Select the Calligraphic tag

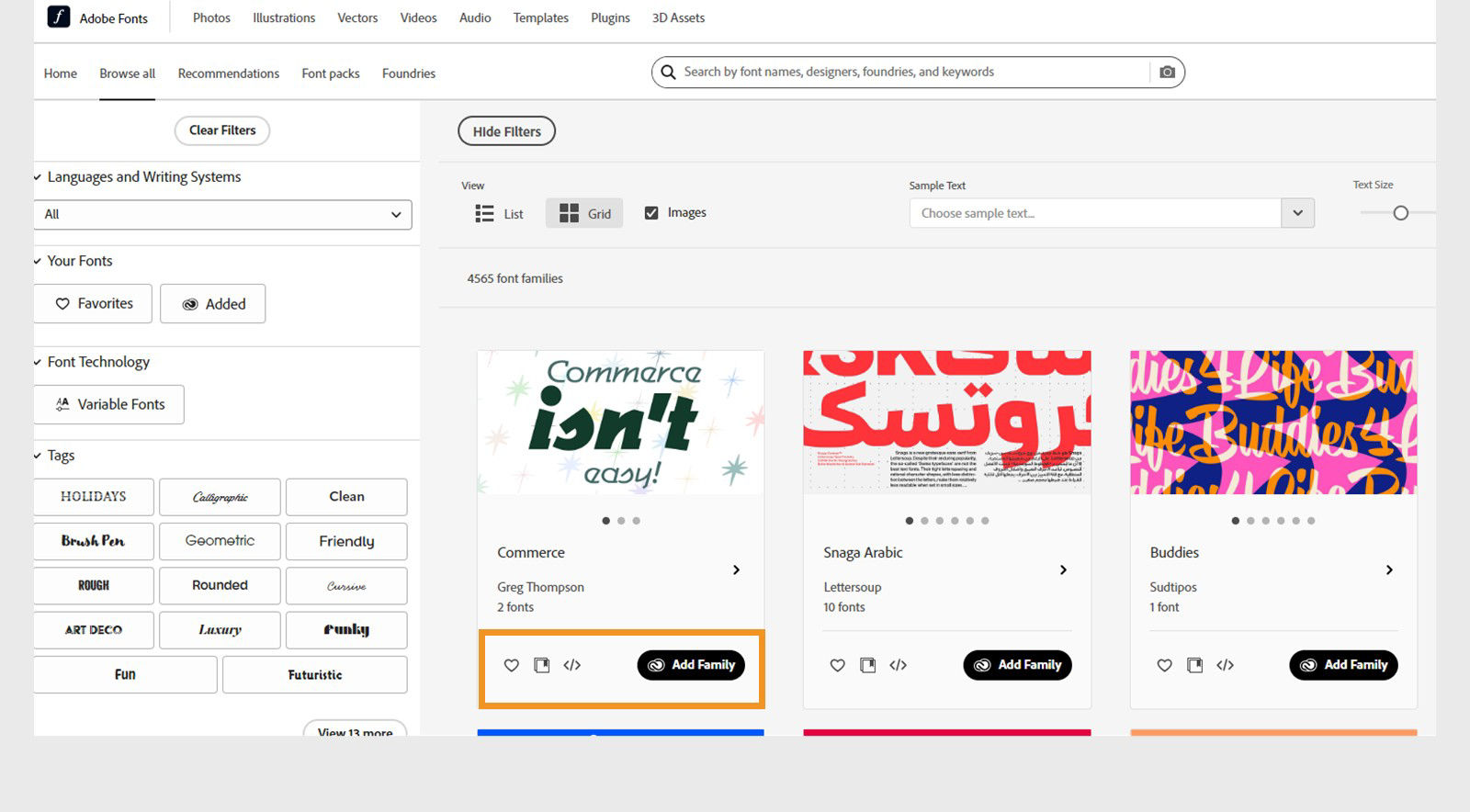pyautogui.click(x=220, y=497)
